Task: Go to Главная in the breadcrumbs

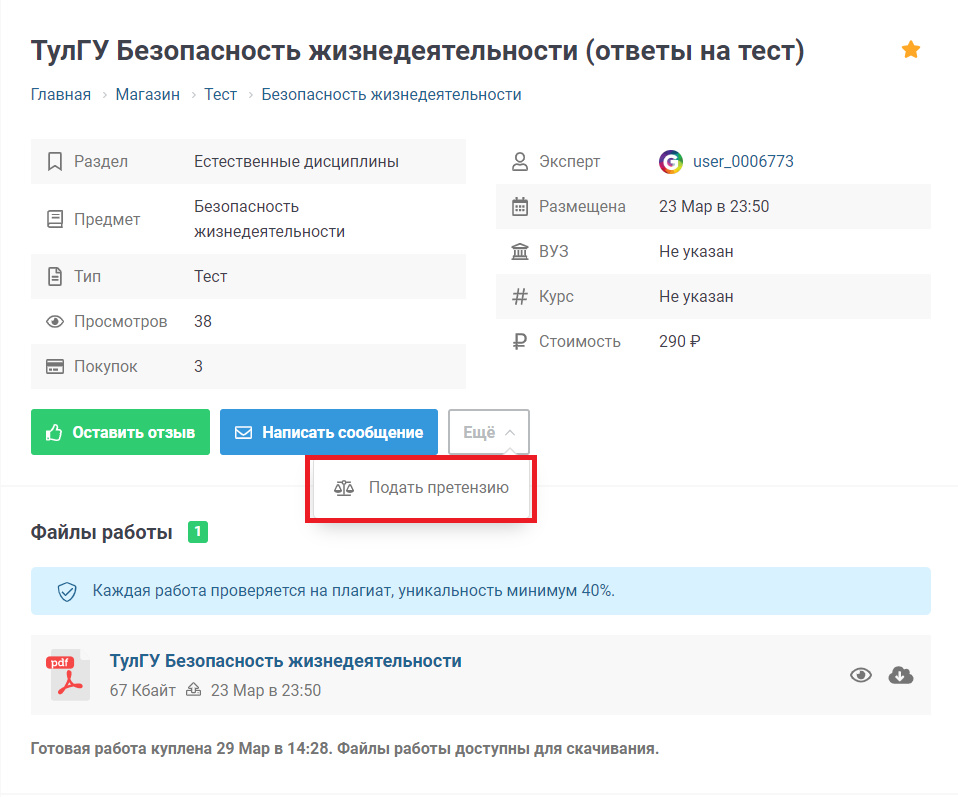Action: [x=61, y=95]
